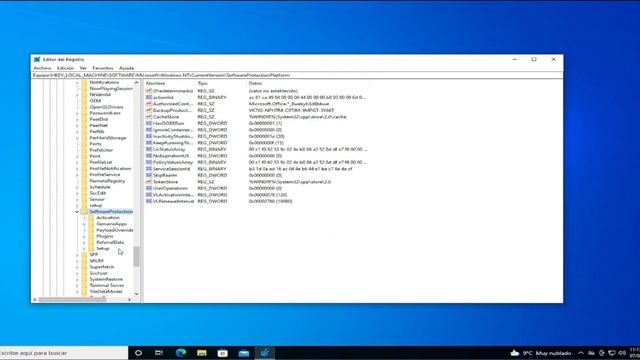This screenshot has height=360, width=640.
Task: Open Microsoft Edge from the taskbar
Action: (x=181, y=353)
